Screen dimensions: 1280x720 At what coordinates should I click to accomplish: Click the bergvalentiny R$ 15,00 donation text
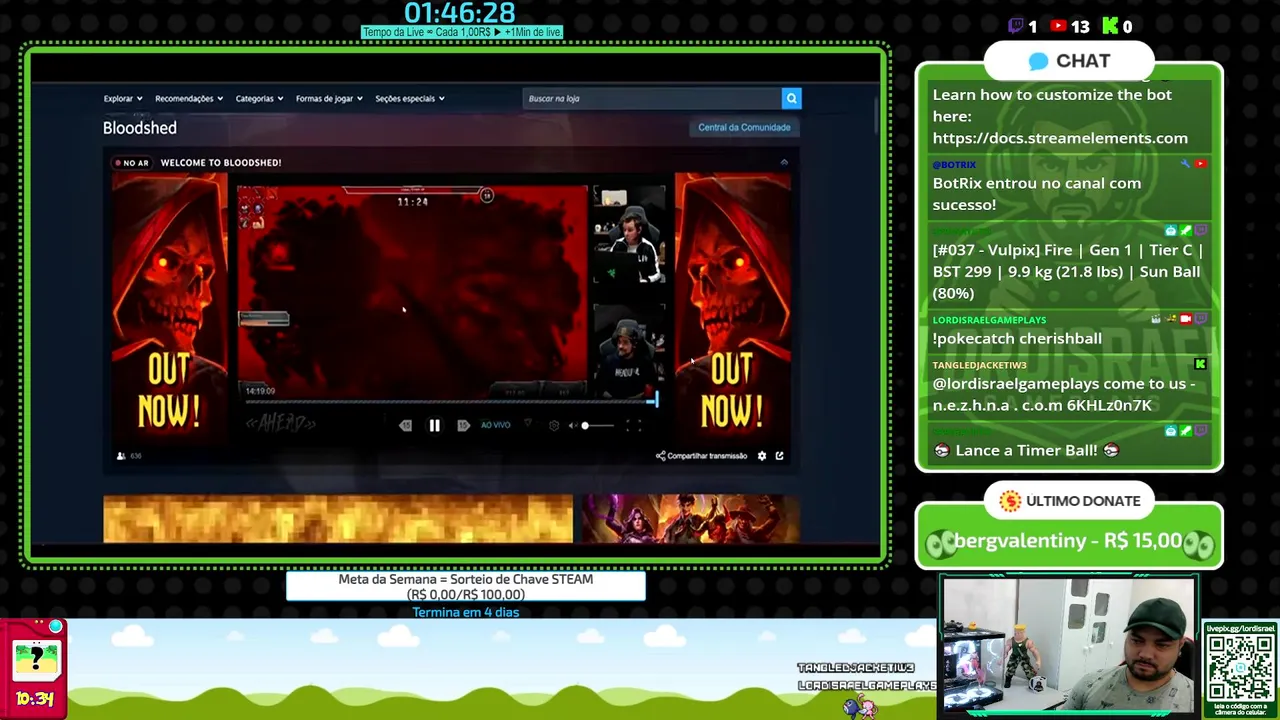pos(1068,541)
